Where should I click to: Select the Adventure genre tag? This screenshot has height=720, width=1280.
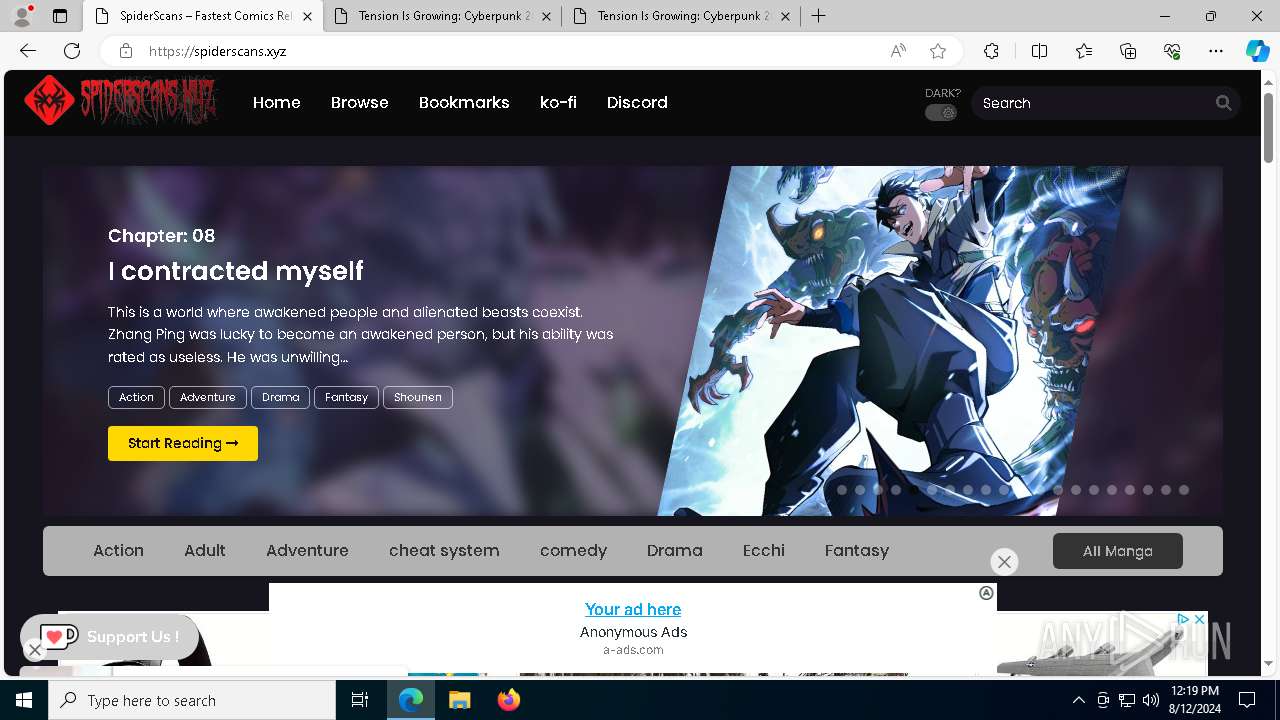pos(208,397)
